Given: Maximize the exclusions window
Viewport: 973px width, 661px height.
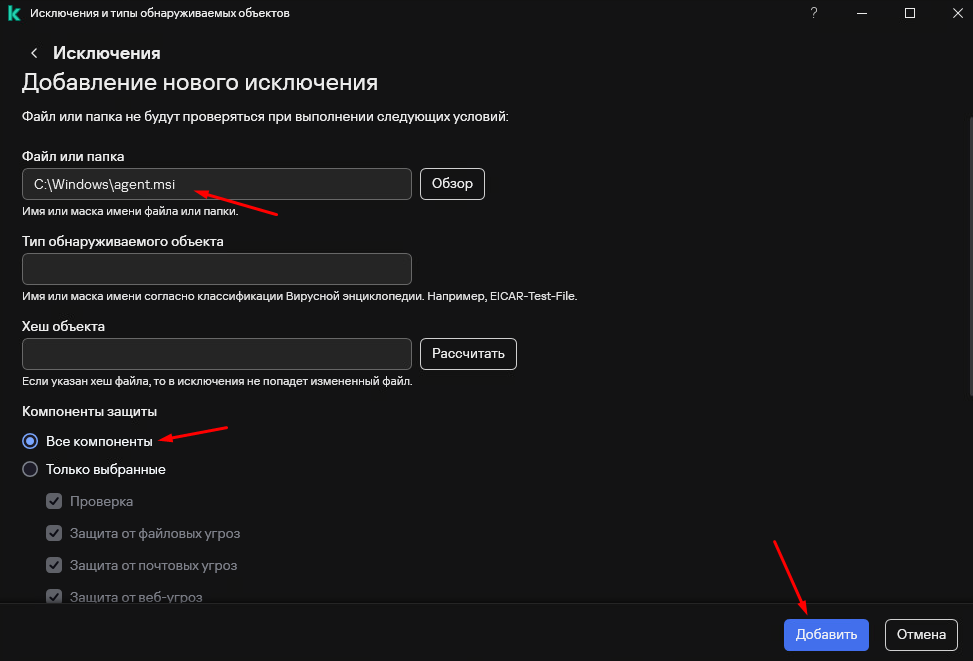Looking at the screenshot, I should 910,13.
